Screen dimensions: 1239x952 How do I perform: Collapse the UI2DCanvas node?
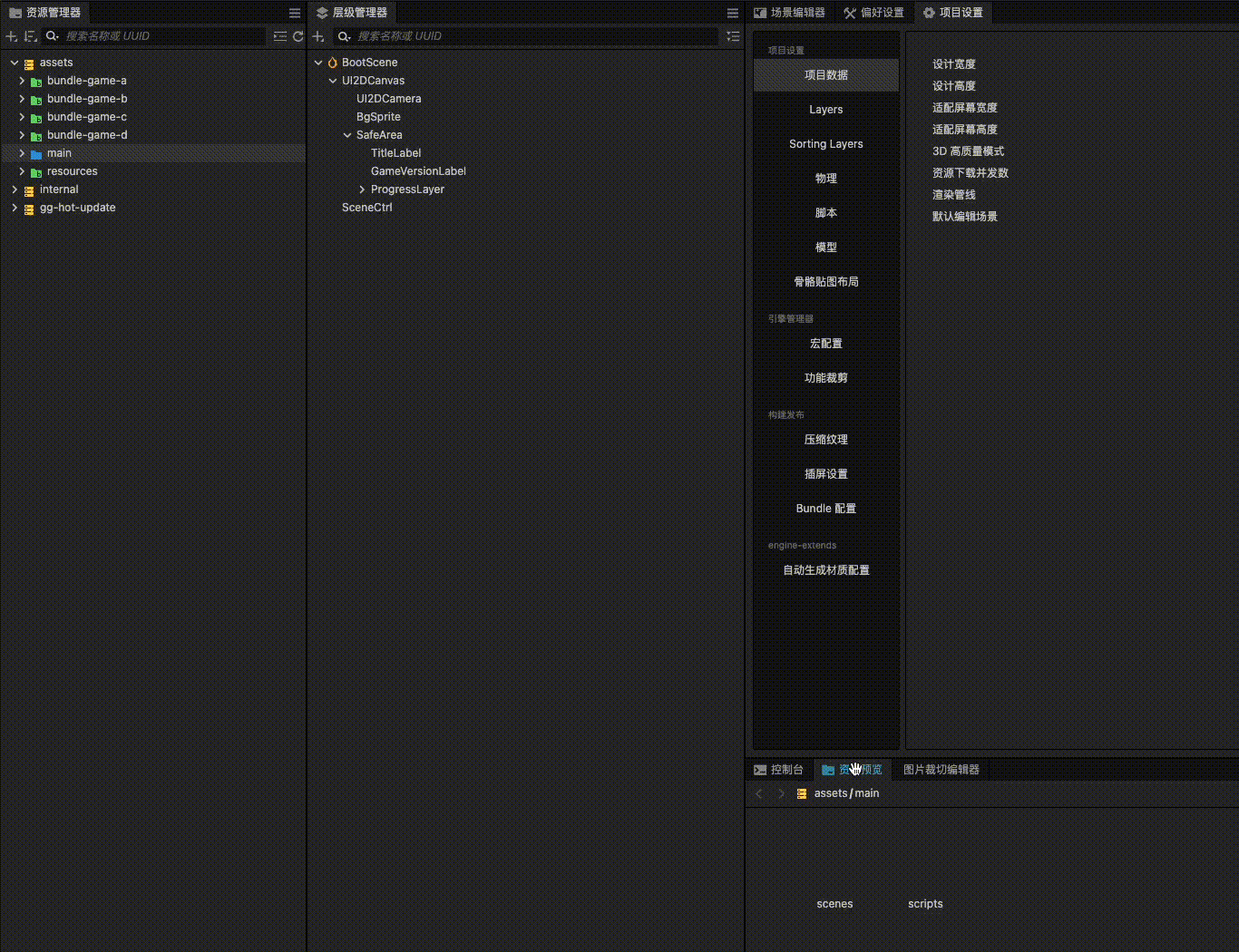(x=333, y=81)
